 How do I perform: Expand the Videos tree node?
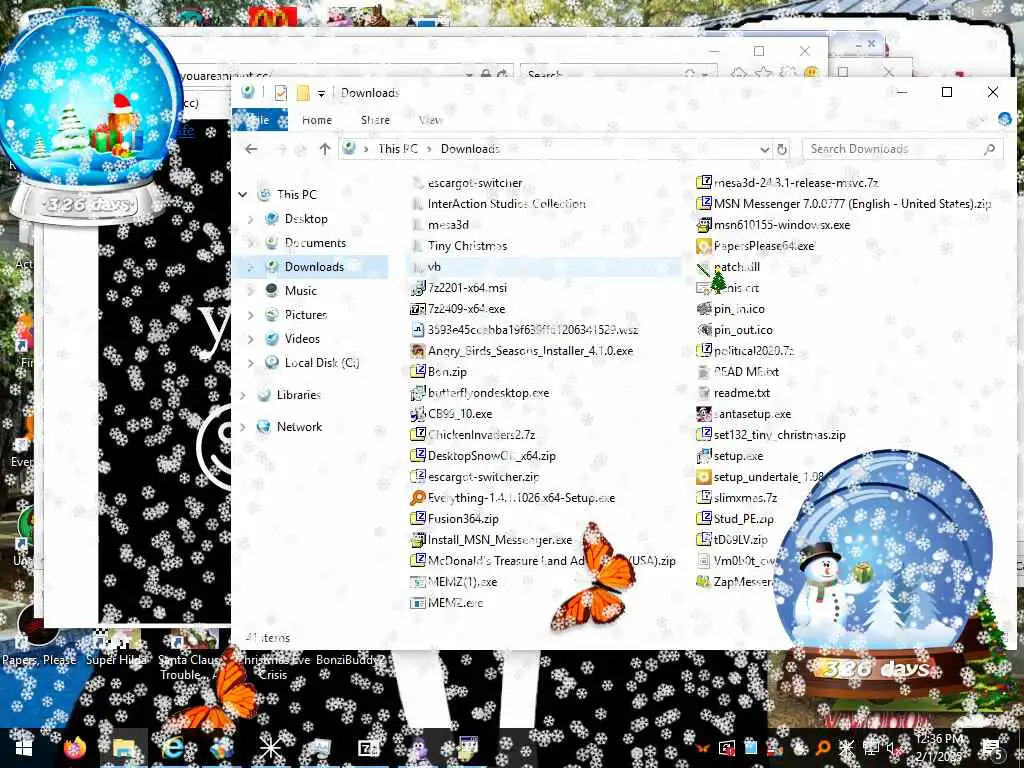(x=251, y=339)
